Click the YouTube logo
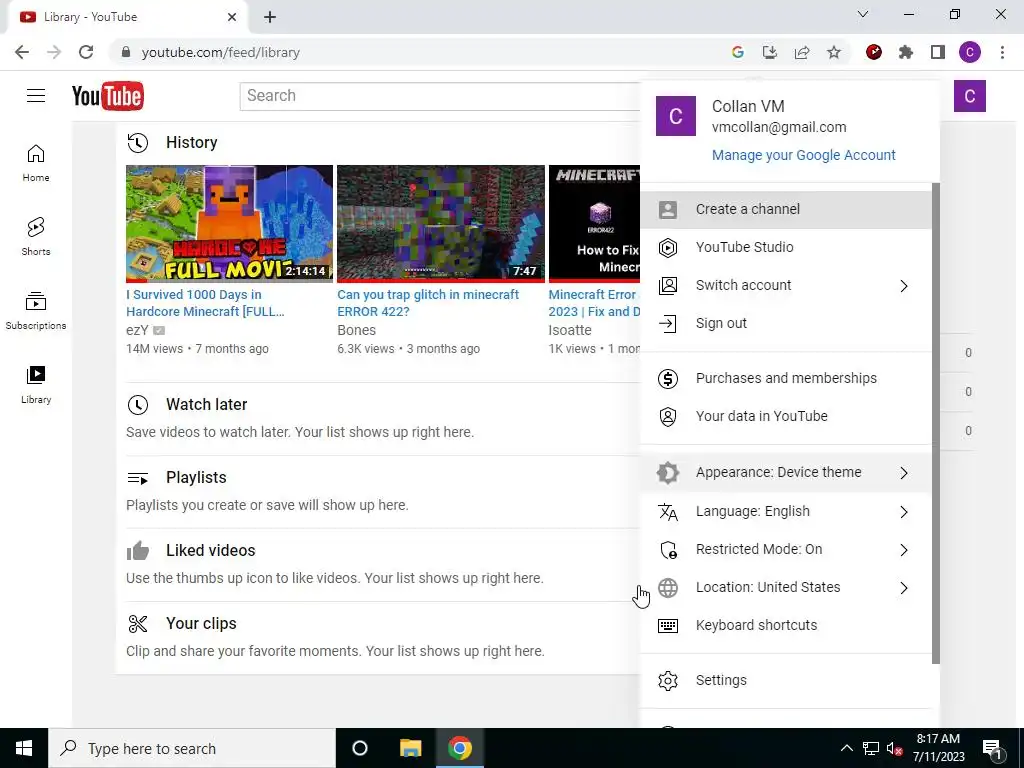 click(x=108, y=96)
